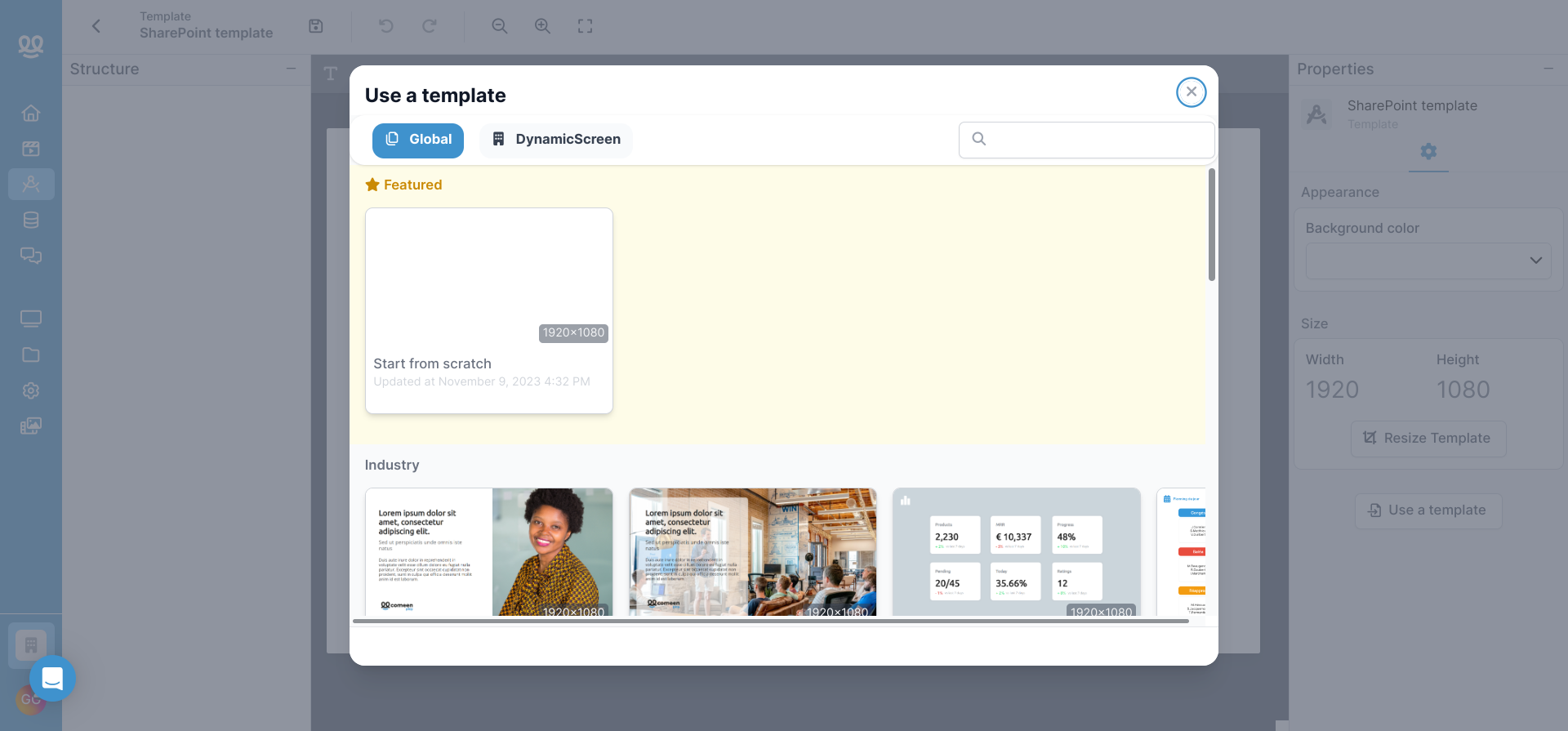Click the template search field
Viewport: 1568px width, 731px height.
(1086, 140)
